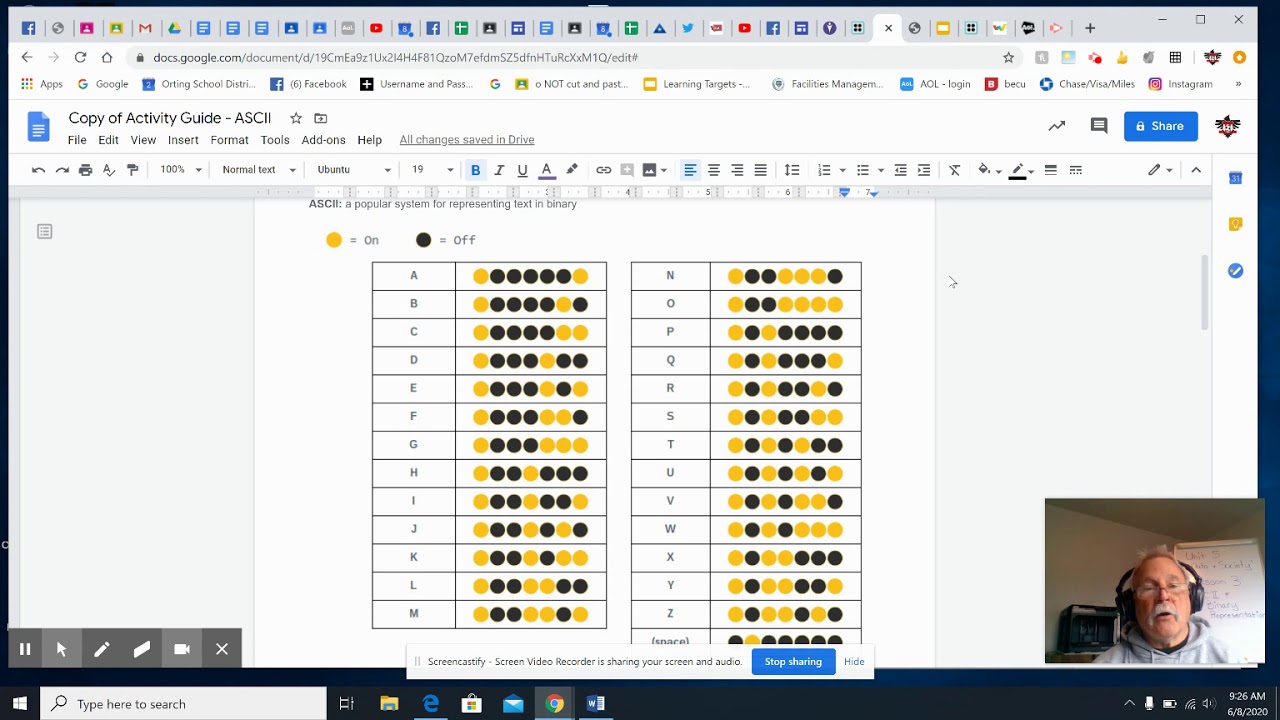Click All changes saved in Drive link

click(x=467, y=140)
